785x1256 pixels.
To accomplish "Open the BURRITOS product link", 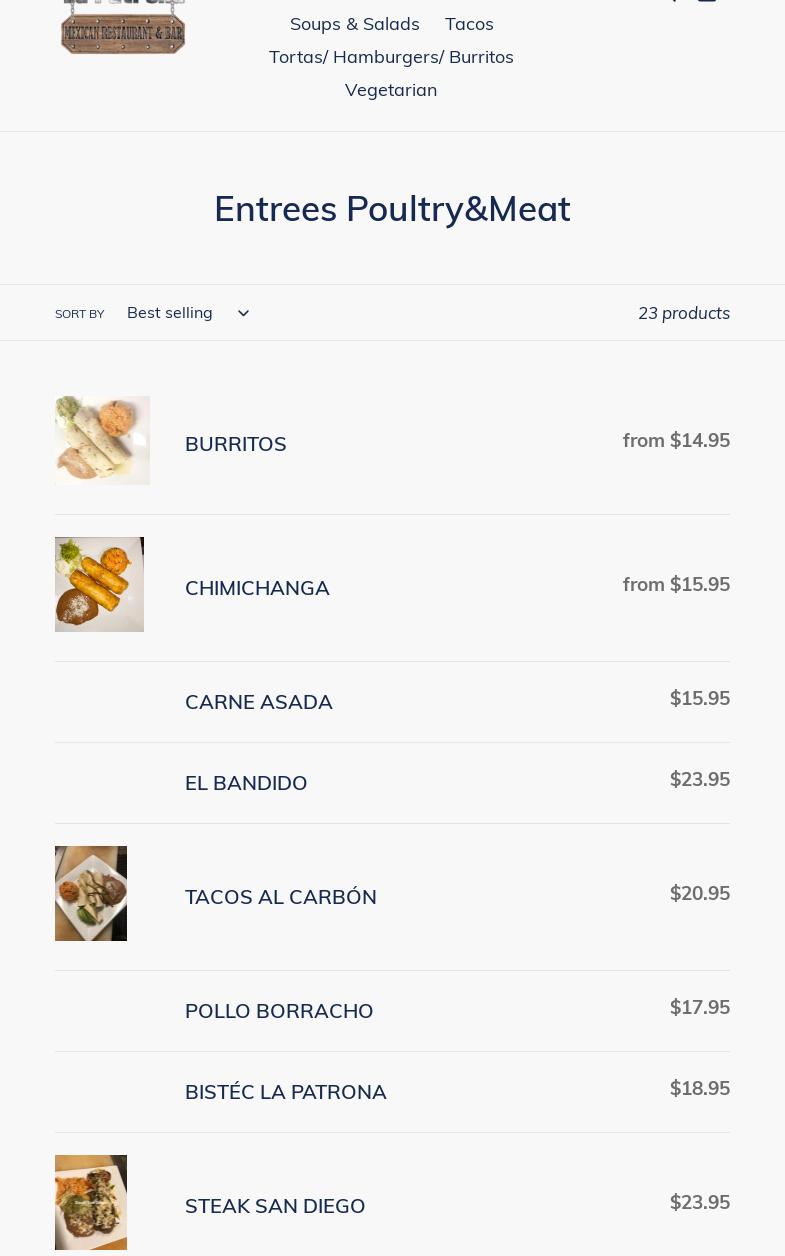I will (x=236, y=444).
